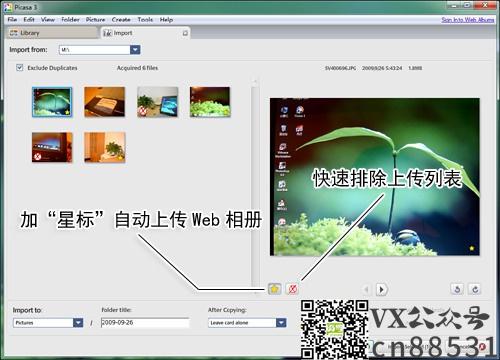Image resolution: width=500 pixels, height=360 pixels.
Task: Go to the next photo with right arrow
Action: (x=382, y=289)
